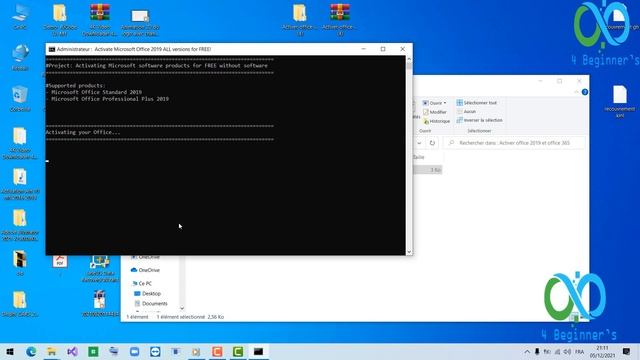
Task: Click the network icon in system tray
Action: coord(557,351)
